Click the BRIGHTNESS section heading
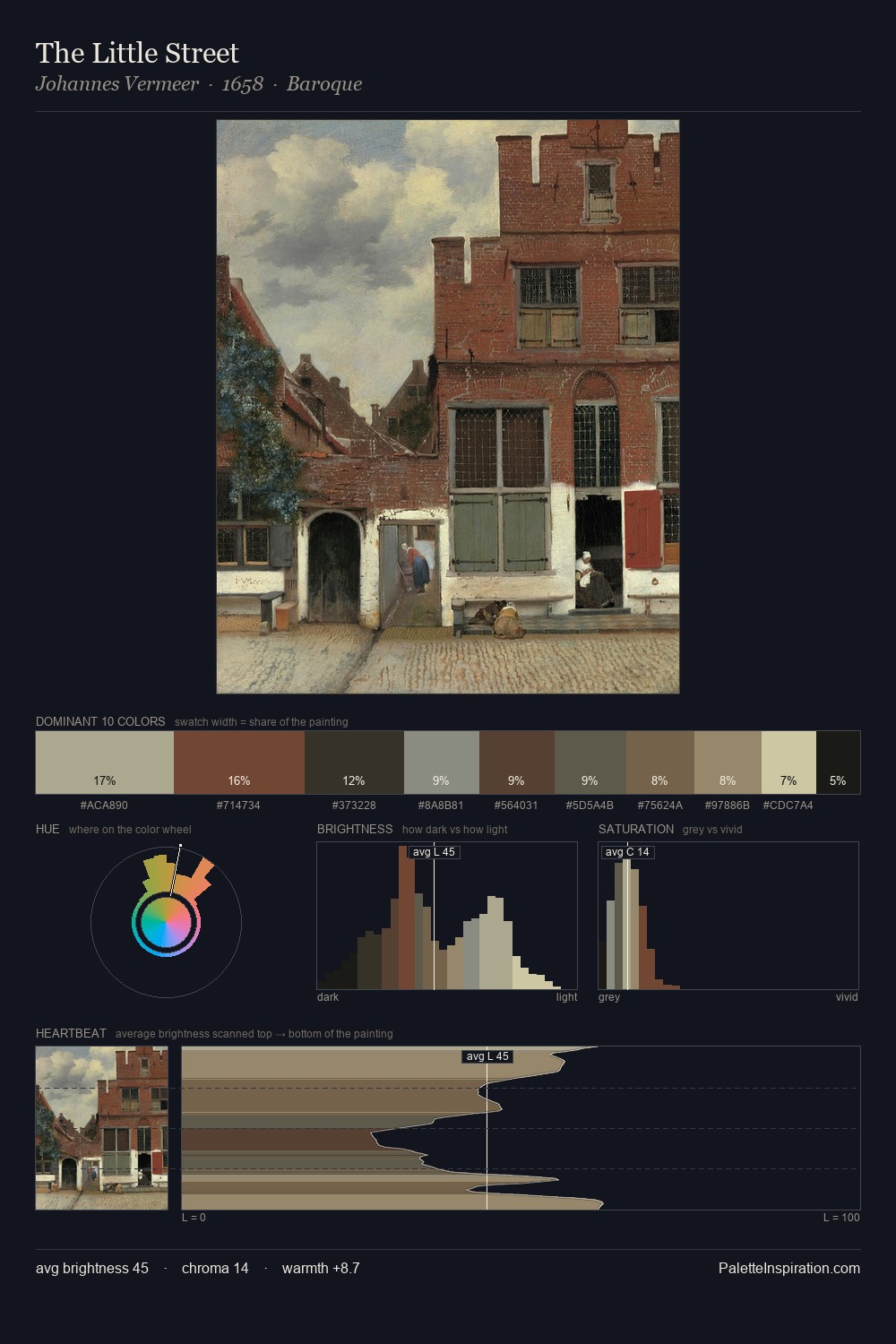 (355, 829)
